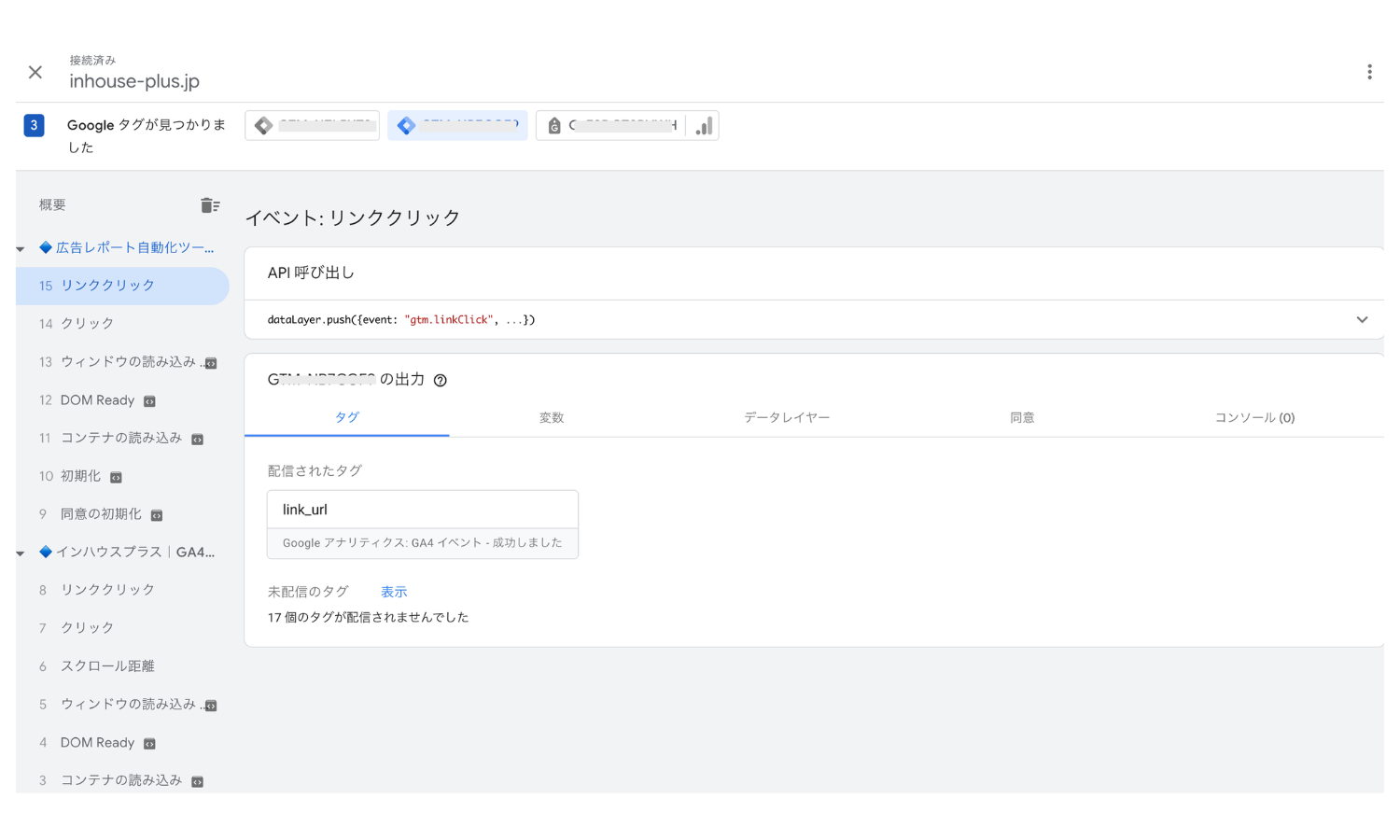Show unfired tags via 表示 link
Screen dimensions: 1400x840
(x=394, y=592)
